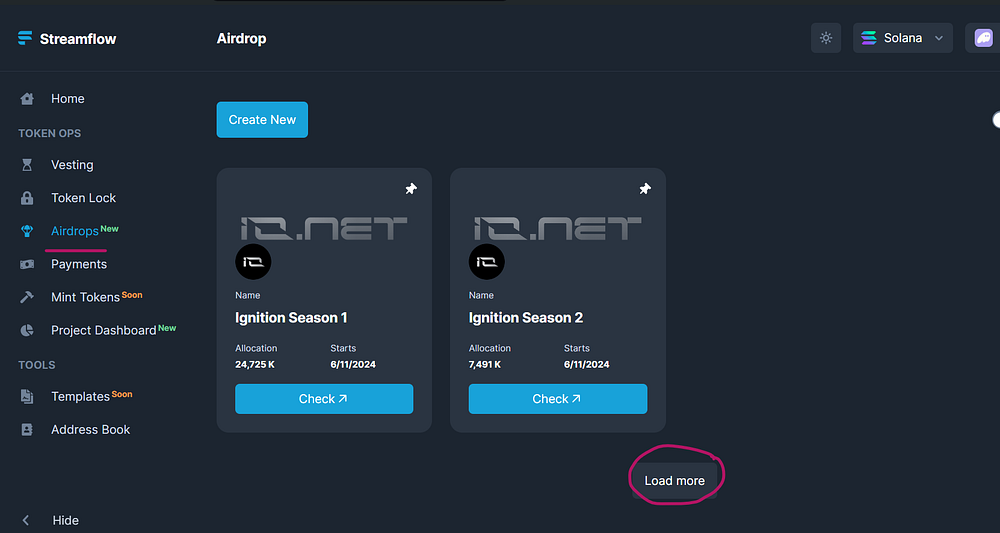This screenshot has height=533, width=1000.
Task: Click the Payments cash icon
Action: click(27, 264)
